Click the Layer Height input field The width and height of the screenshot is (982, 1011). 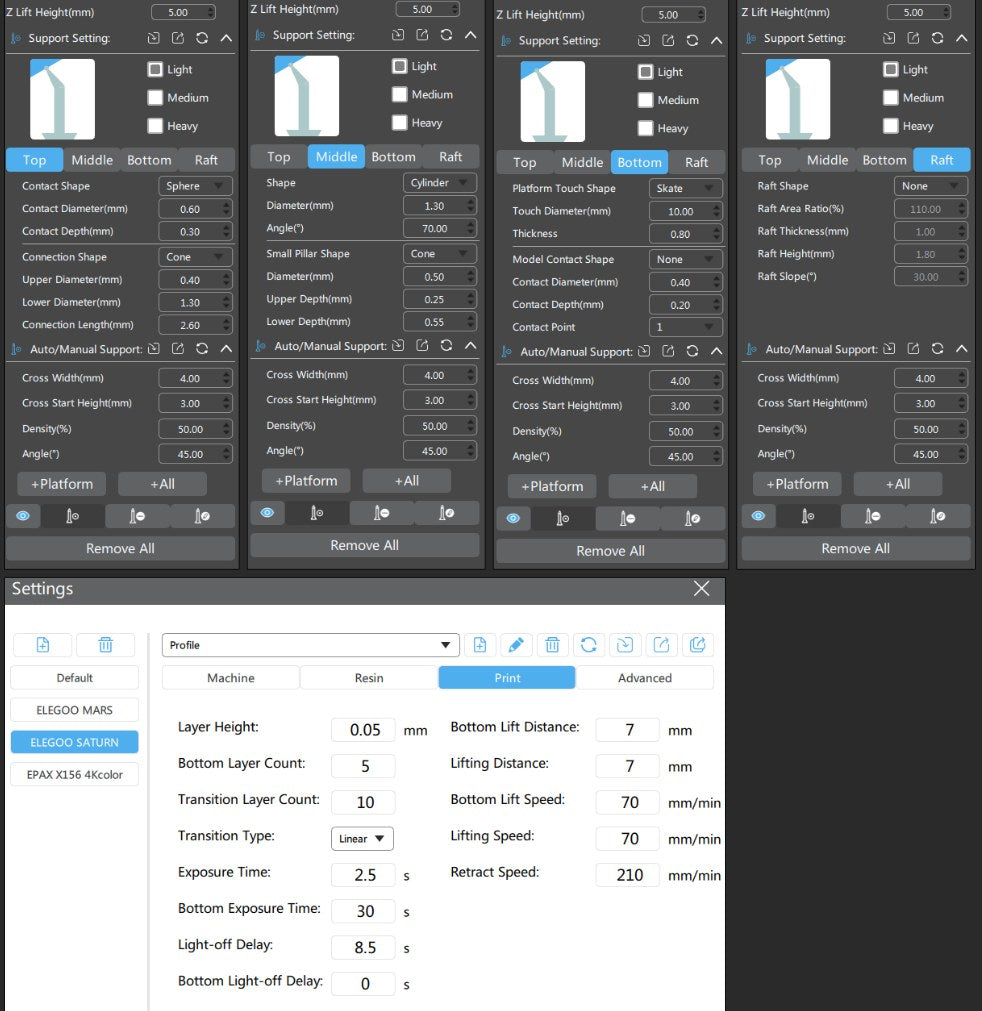(x=363, y=730)
